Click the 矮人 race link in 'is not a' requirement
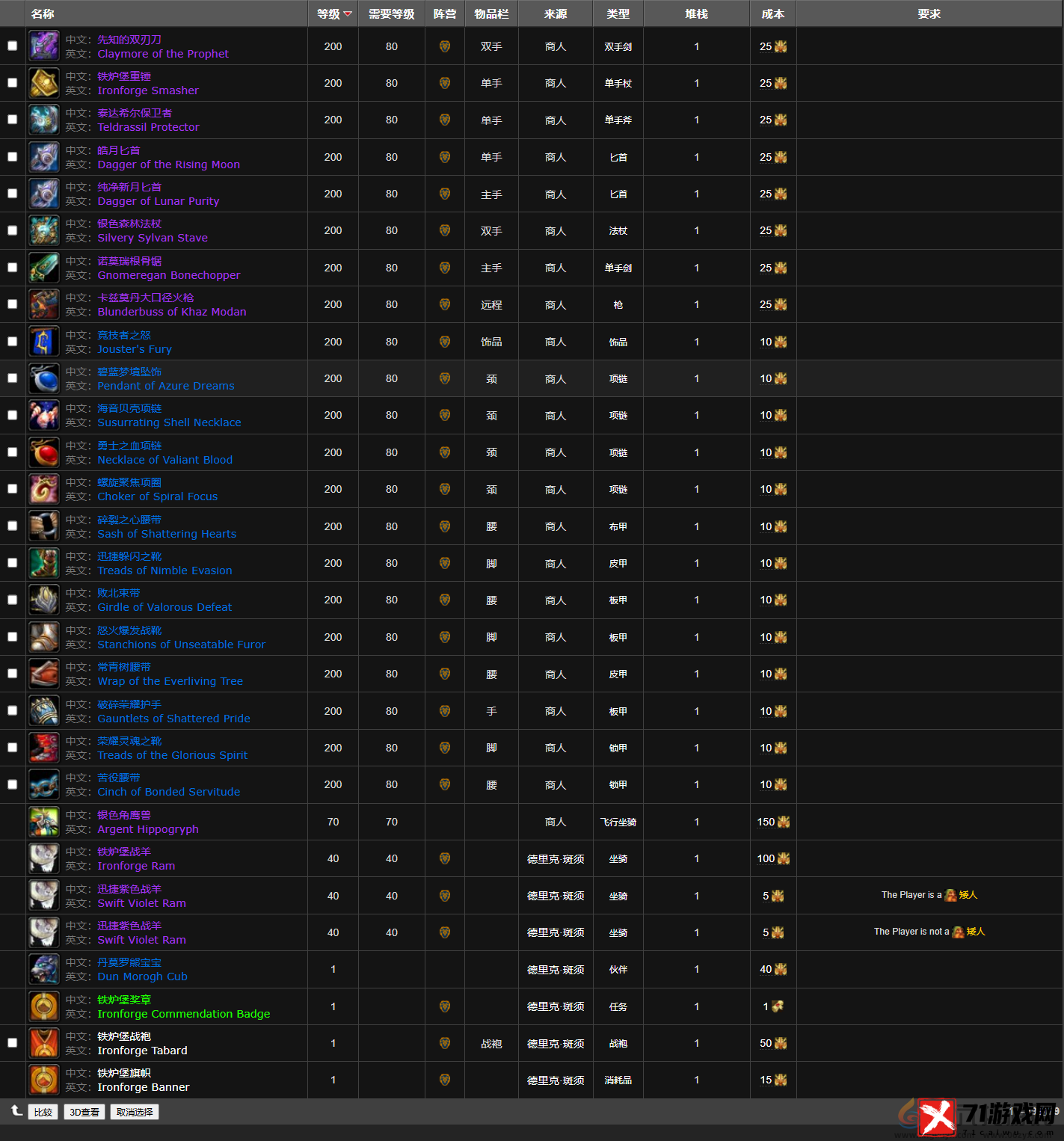Image resolution: width=1064 pixels, height=1141 pixels. (x=976, y=932)
